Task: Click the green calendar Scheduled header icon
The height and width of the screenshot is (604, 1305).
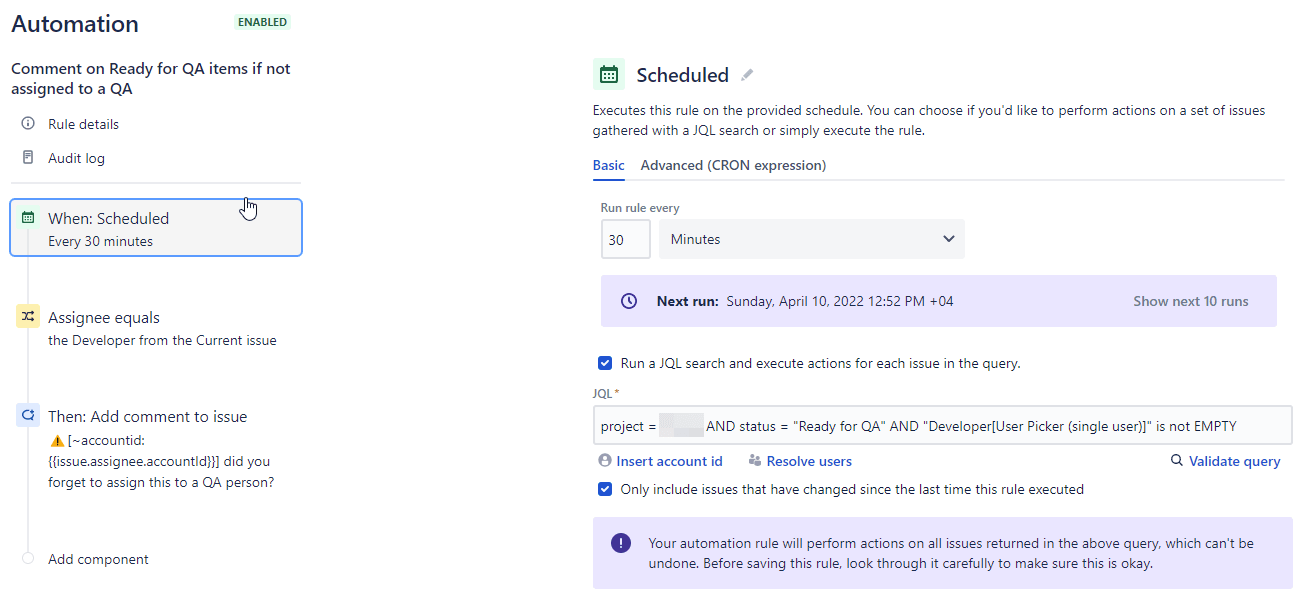Action: (x=608, y=75)
